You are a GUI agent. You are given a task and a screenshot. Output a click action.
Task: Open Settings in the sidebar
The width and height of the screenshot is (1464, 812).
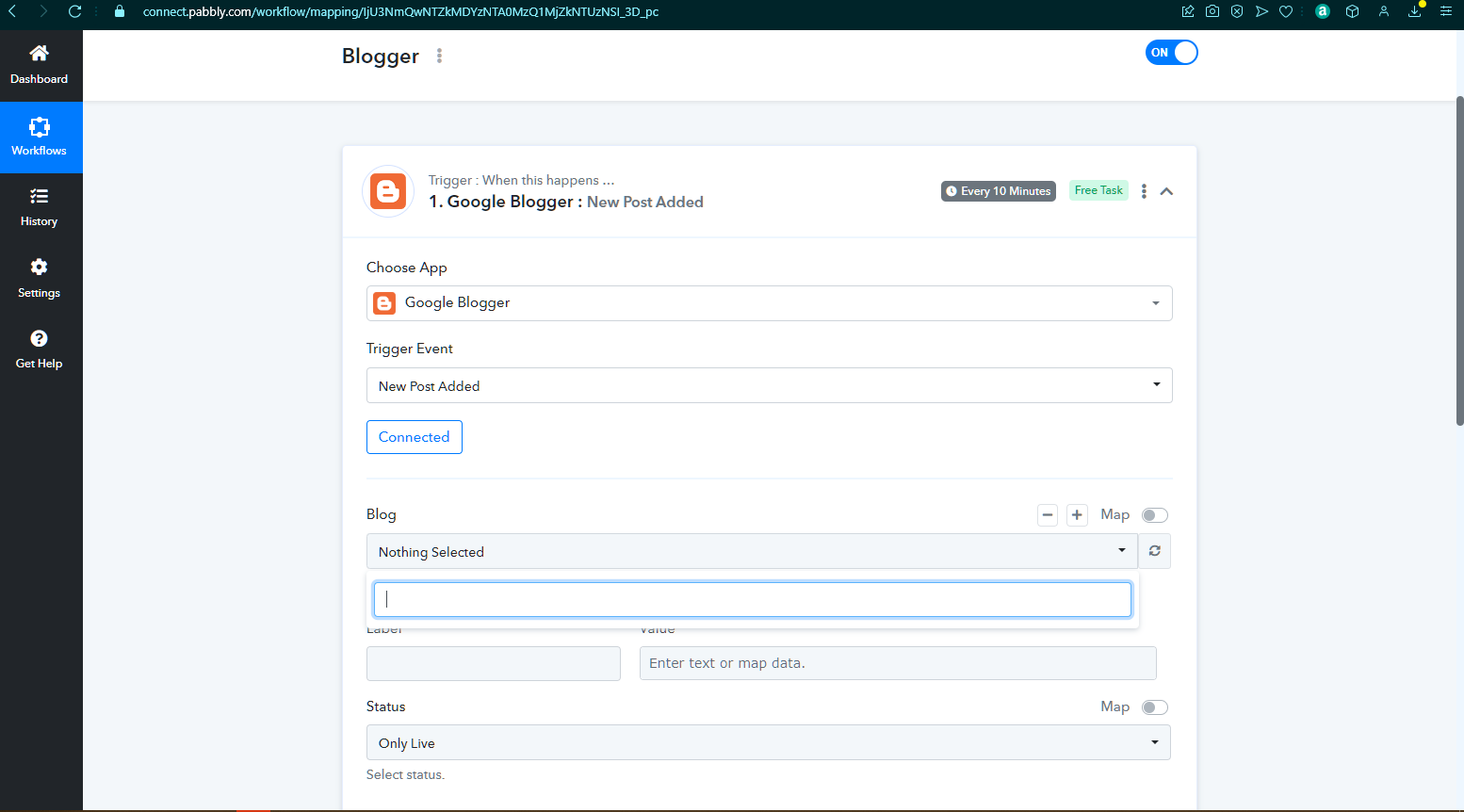pos(40,279)
